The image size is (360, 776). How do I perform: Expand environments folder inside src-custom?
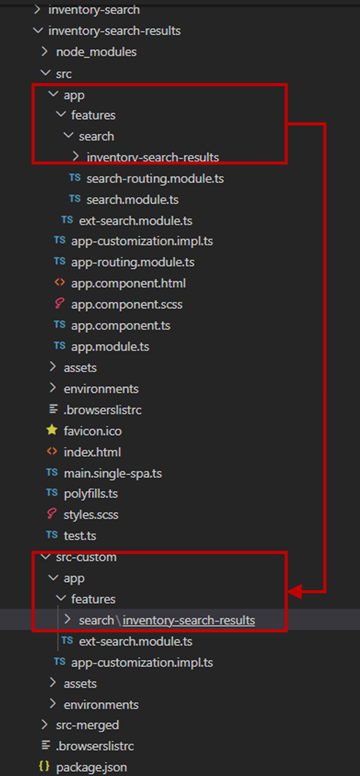coord(53,704)
